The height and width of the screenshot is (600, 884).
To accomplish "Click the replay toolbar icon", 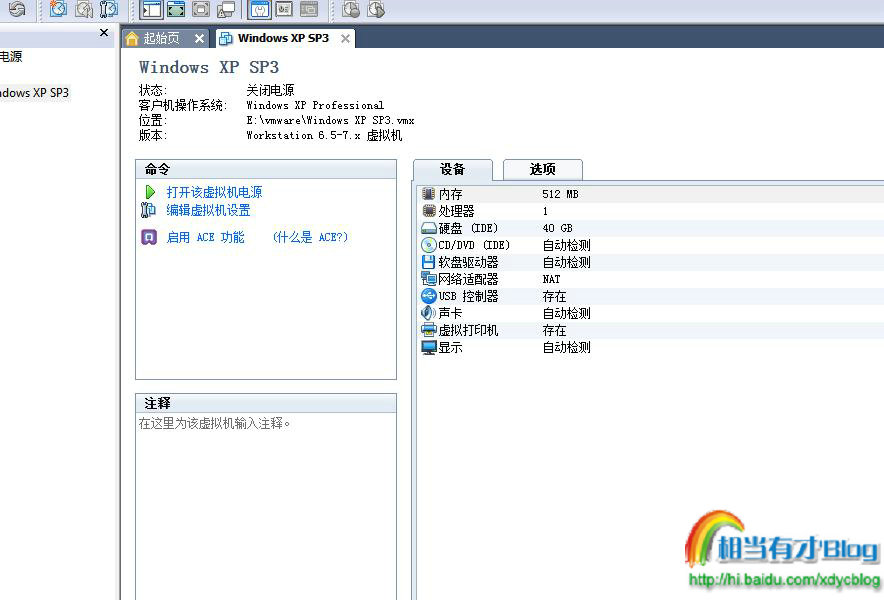I will 376,9.
